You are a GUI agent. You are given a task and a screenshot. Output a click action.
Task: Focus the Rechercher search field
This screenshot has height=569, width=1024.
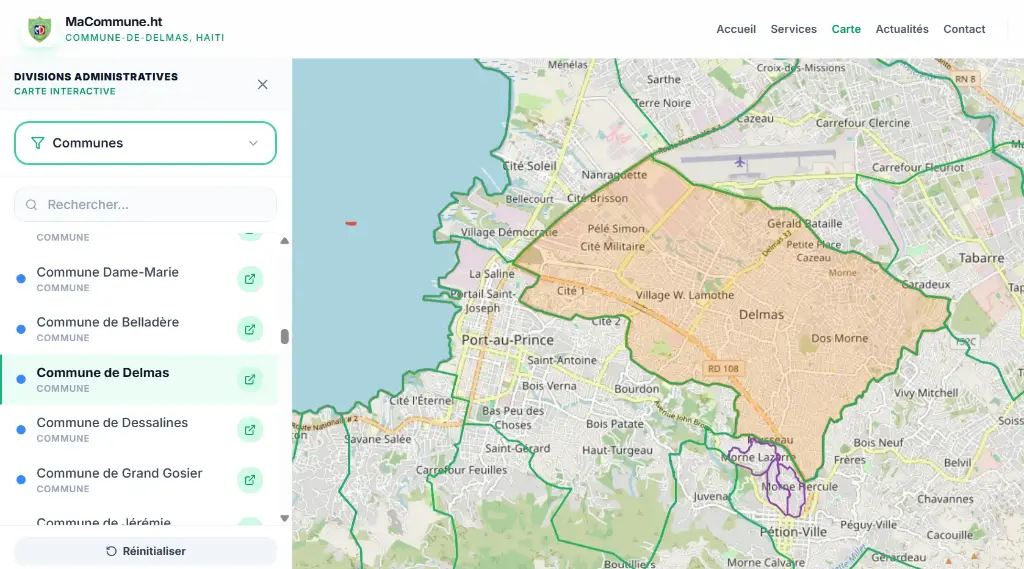145,204
